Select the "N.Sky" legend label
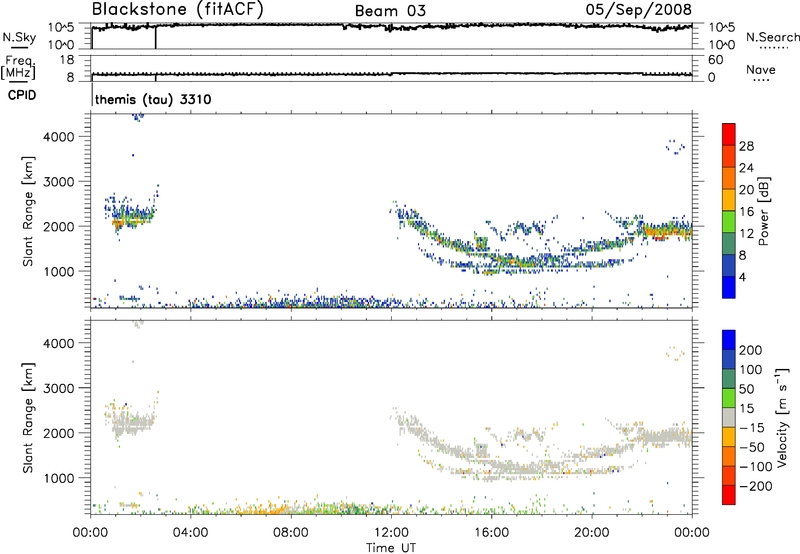The width and height of the screenshot is (800, 554). [19, 37]
